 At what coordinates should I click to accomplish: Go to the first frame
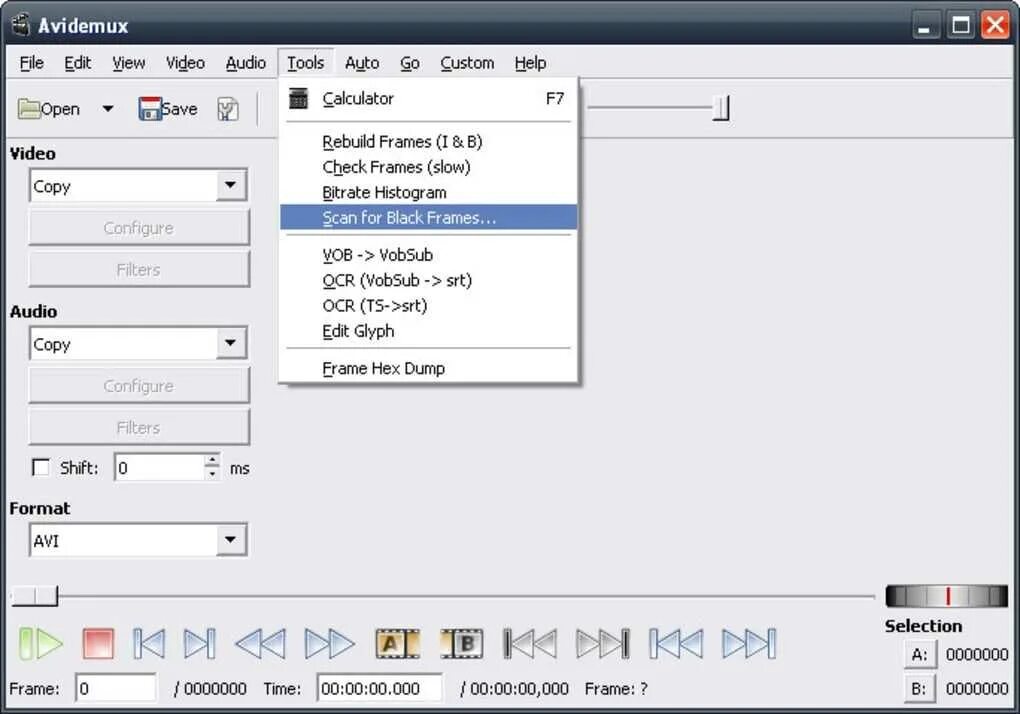click(676, 643)
